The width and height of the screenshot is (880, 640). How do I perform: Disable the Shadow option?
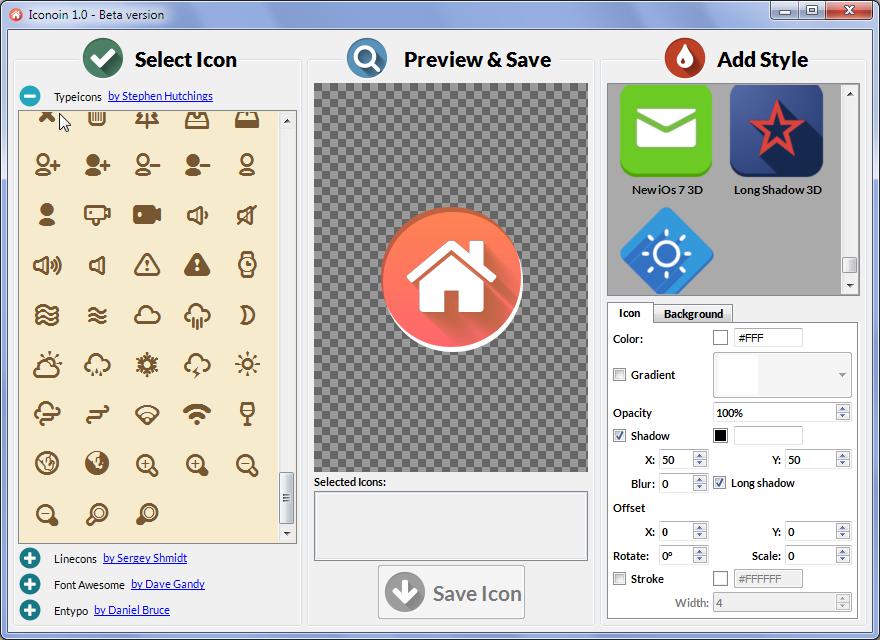621,435
